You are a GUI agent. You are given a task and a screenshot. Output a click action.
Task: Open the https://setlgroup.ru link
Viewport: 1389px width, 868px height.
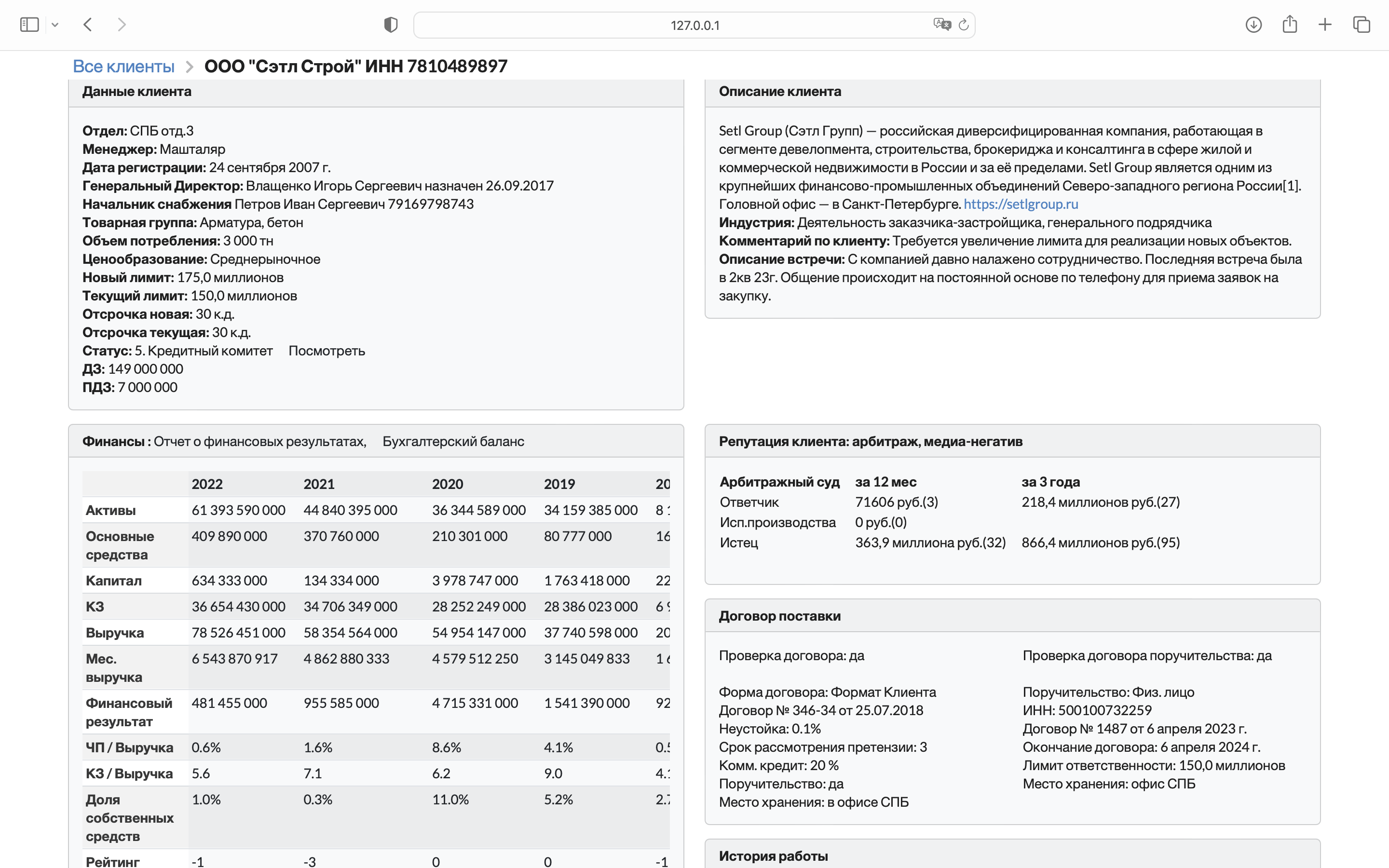point(1021,204)
